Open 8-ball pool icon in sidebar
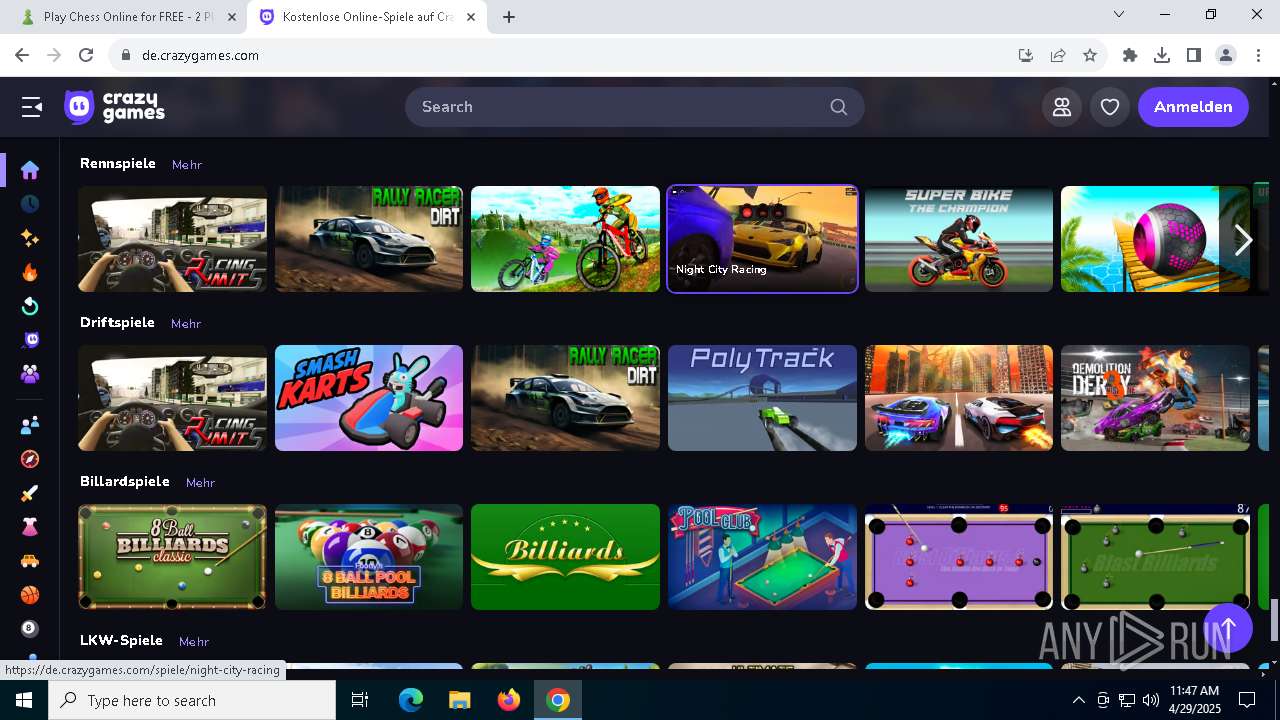The width and height of the screenshot is (1280, 720). (30, 629)
